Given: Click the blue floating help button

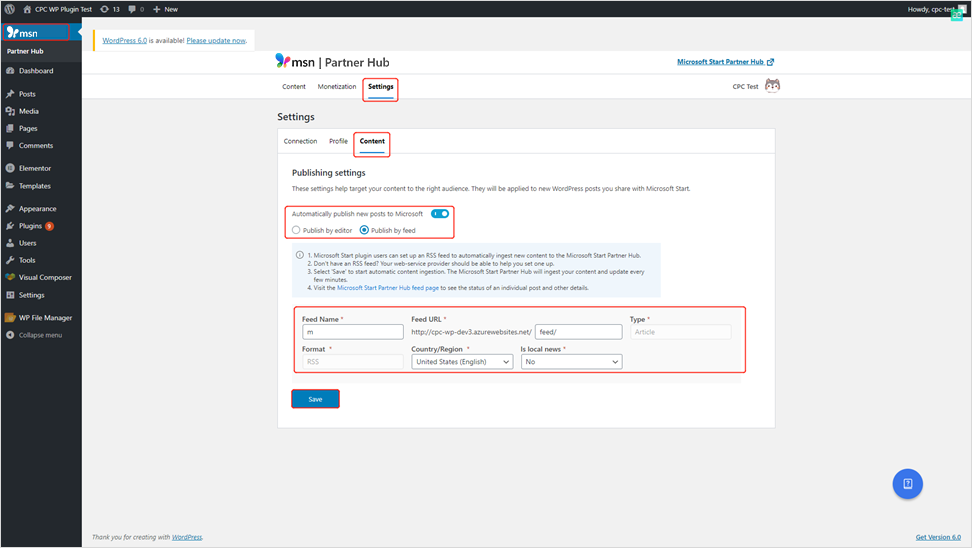Looking at the screenshot, I should [x=907, y=484].
